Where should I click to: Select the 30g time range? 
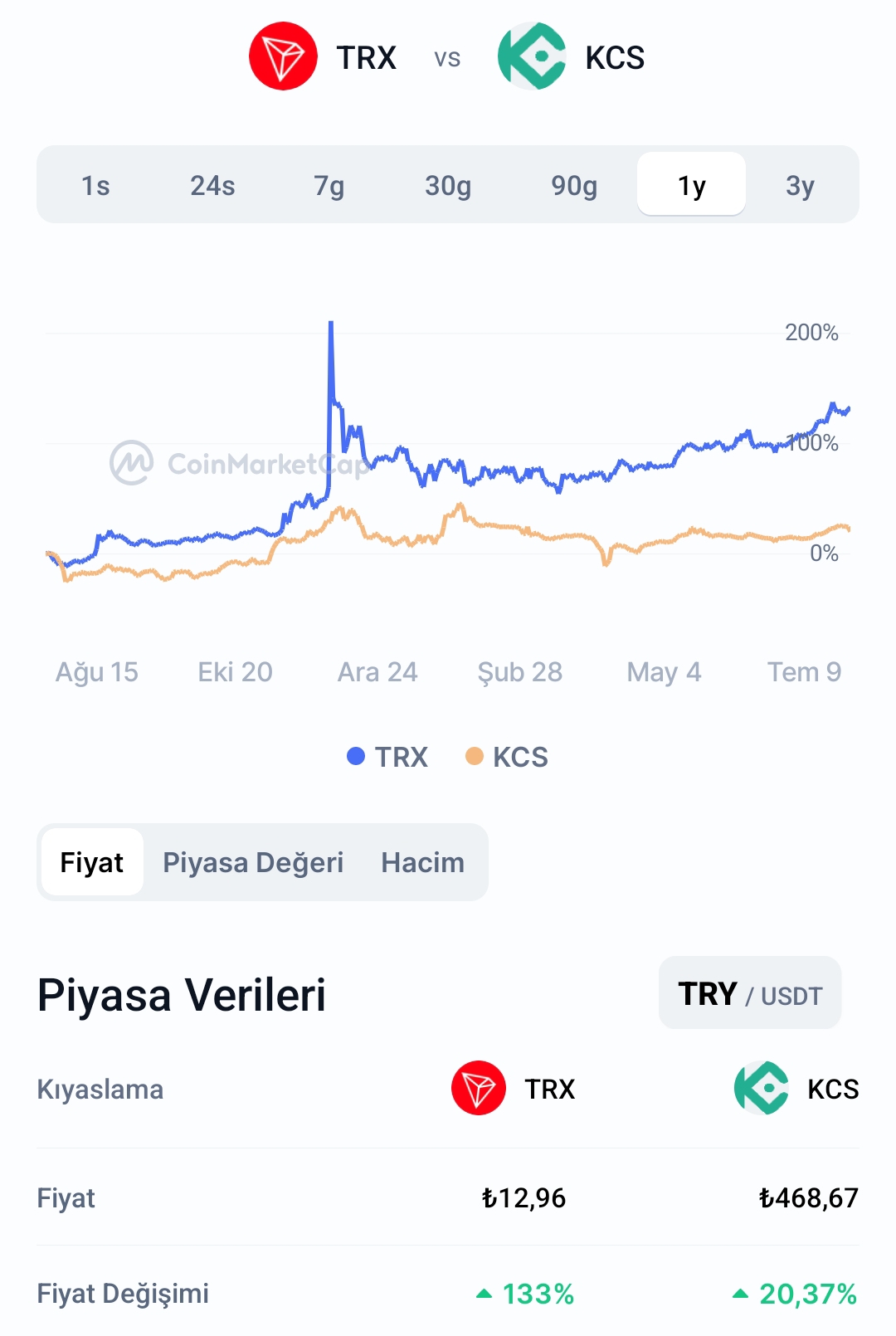tap(448, 185)
